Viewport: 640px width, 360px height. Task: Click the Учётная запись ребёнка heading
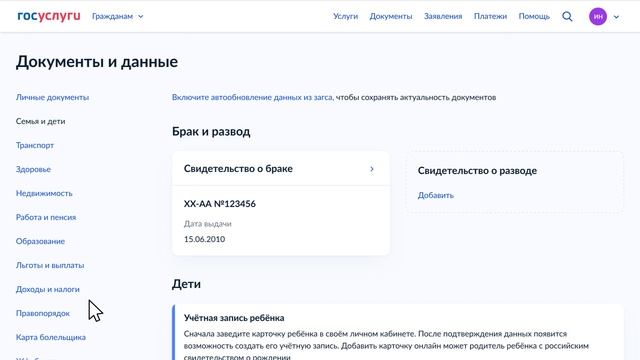[x=234, y=318]
